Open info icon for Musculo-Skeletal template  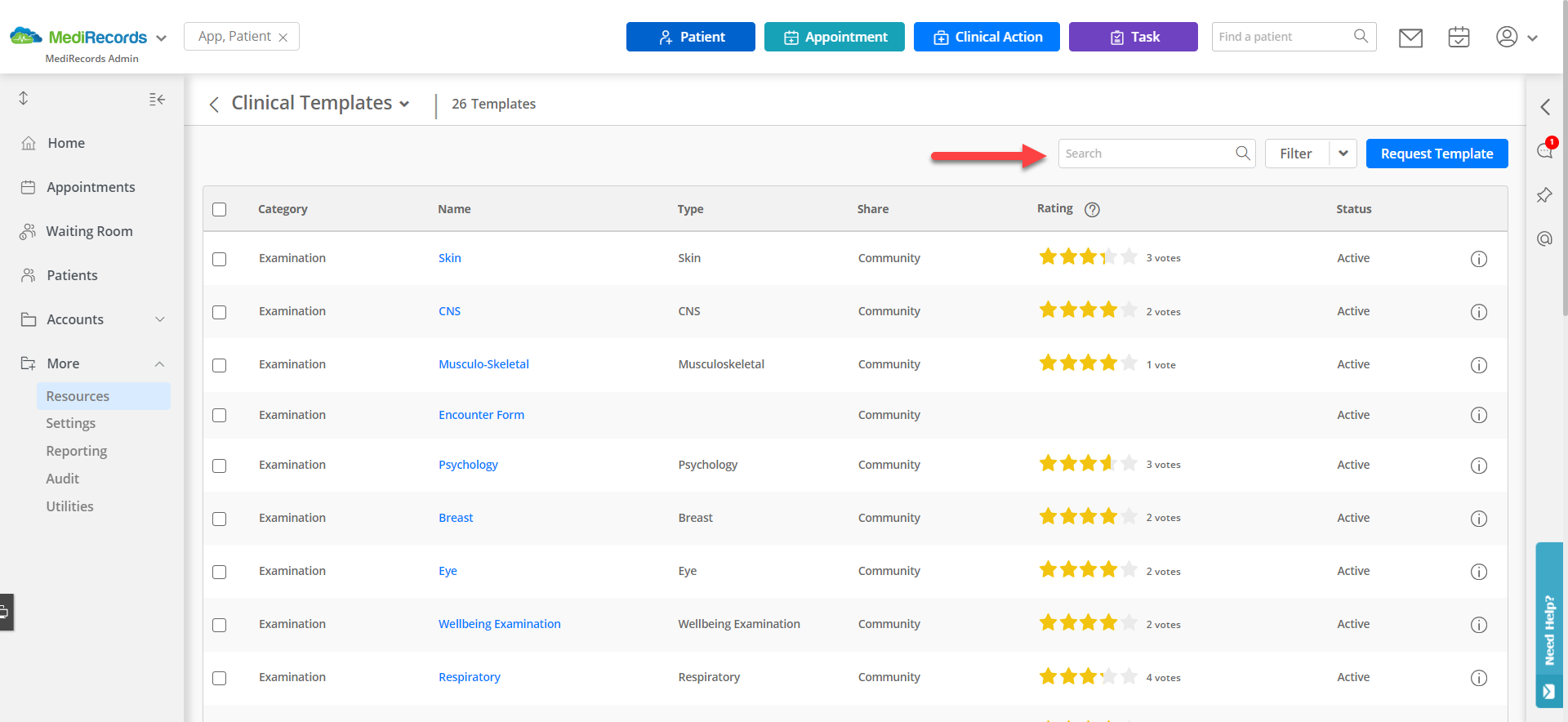click(1479, 365)
